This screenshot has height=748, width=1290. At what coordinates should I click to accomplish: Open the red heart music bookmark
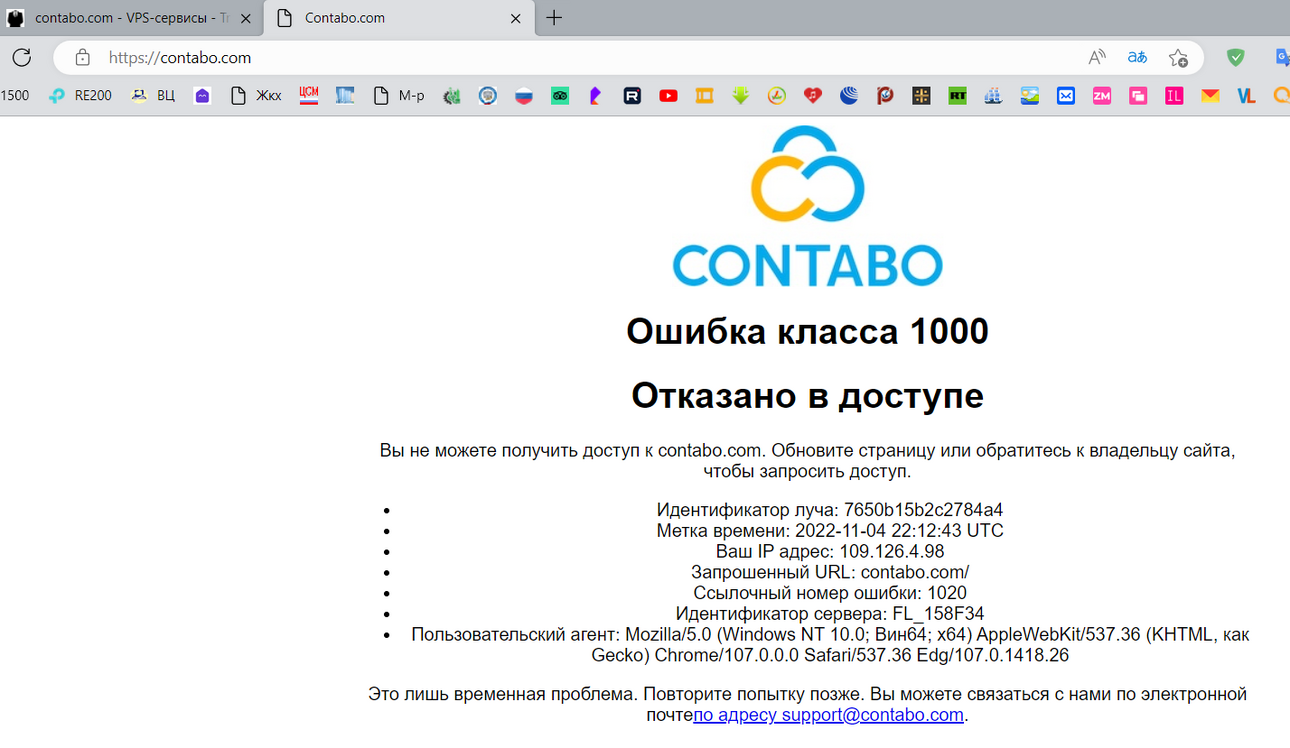click(x=812, y=96)
